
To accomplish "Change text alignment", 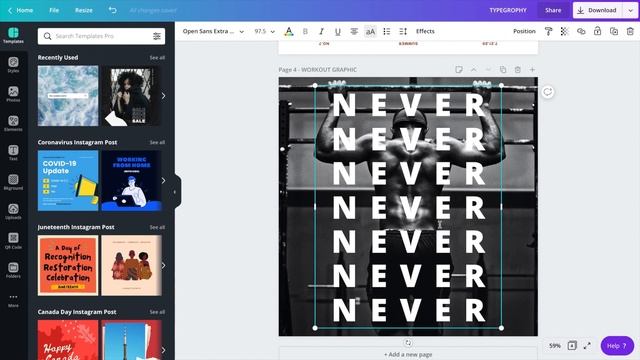I will click(x=354, y=31).
